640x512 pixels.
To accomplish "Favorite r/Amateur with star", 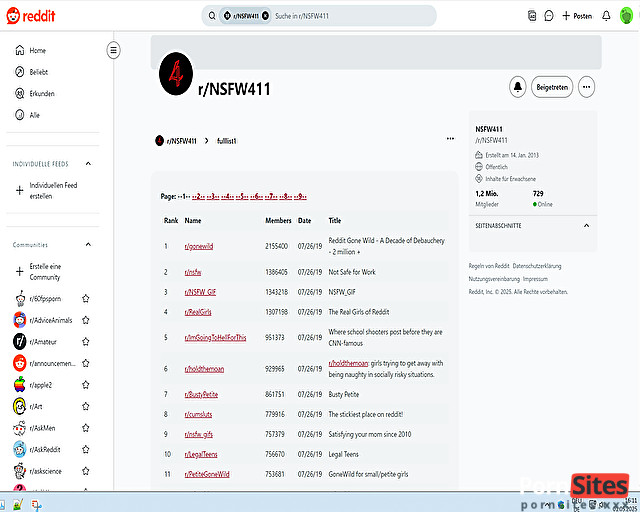I will tap(85, 342).
